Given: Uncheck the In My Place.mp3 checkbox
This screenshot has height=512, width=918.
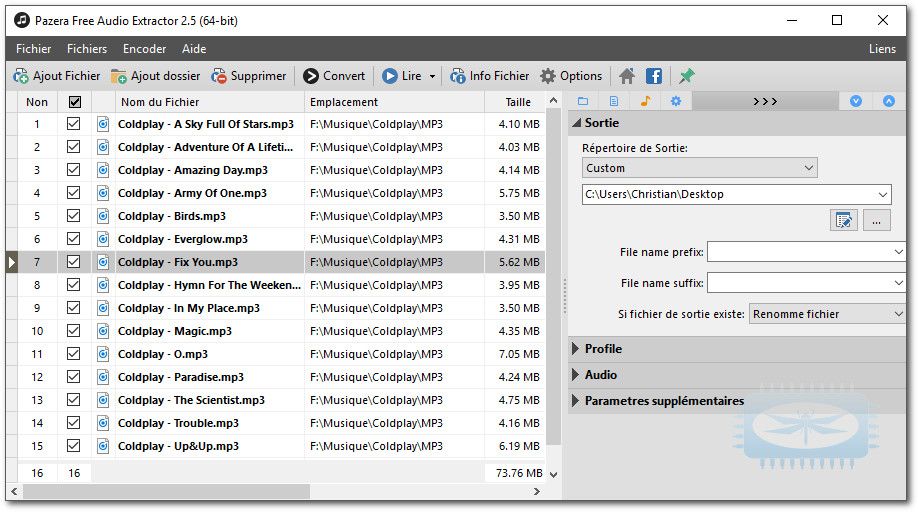Looking at the screenshot, I should point(73,308).
